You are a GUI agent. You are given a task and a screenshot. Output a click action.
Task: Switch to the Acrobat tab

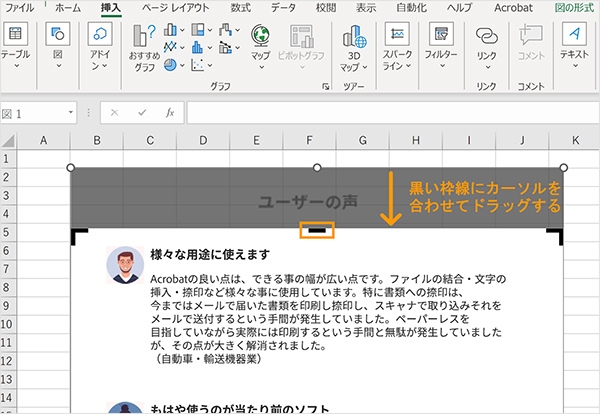(513, 8)
